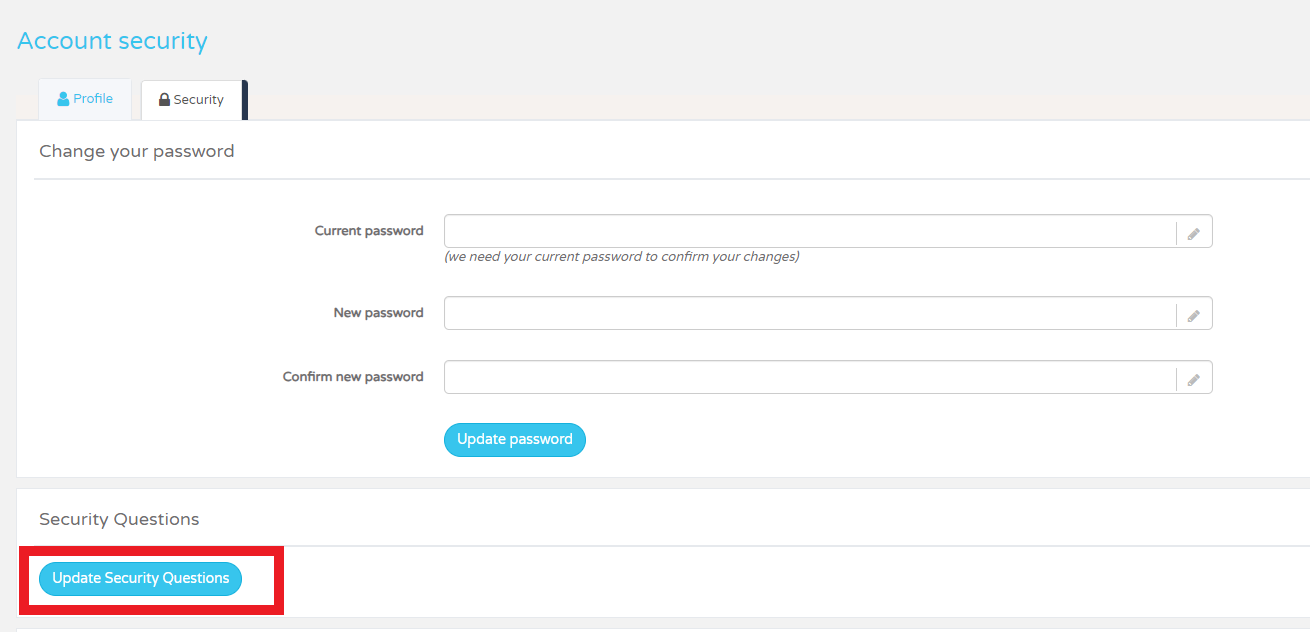Screen dimensions: 1310x632
Task: Click the pencil icon beside Confirm new password
Action: [1194, 377]
